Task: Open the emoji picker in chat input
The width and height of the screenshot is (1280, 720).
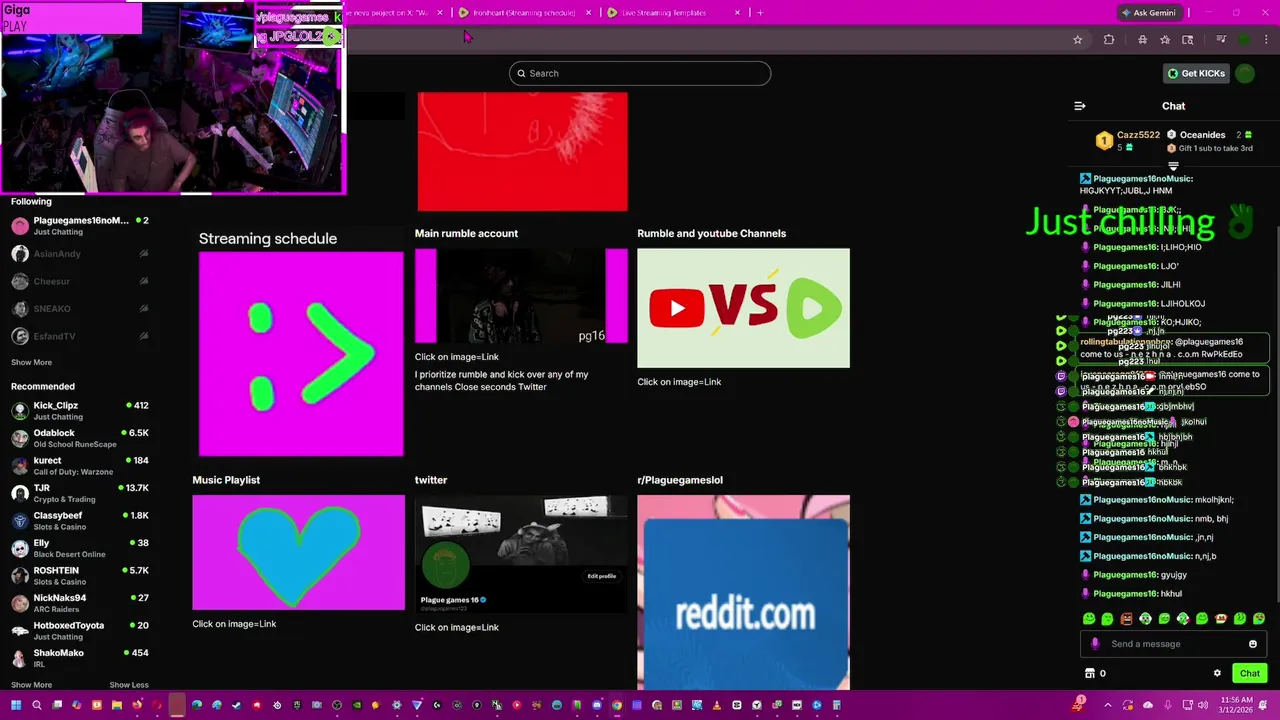Action: pos(1252,644)
